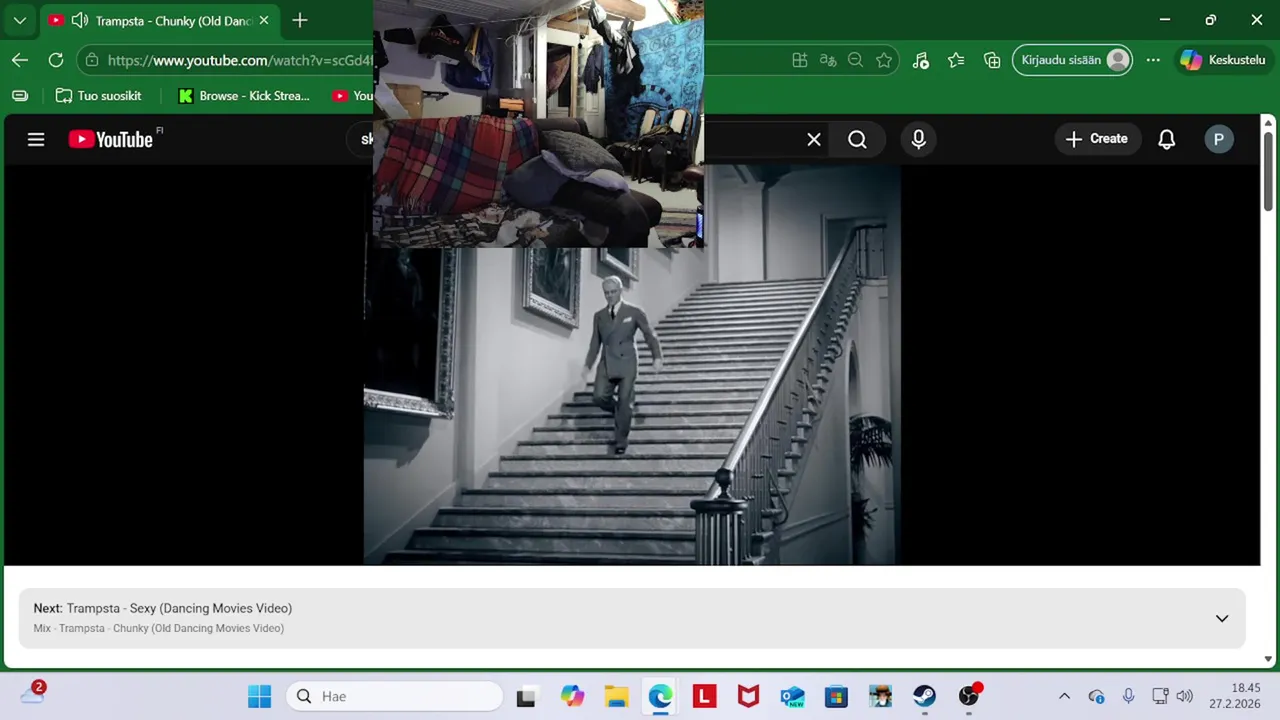Open the Windows Start menu

[260, 696]
